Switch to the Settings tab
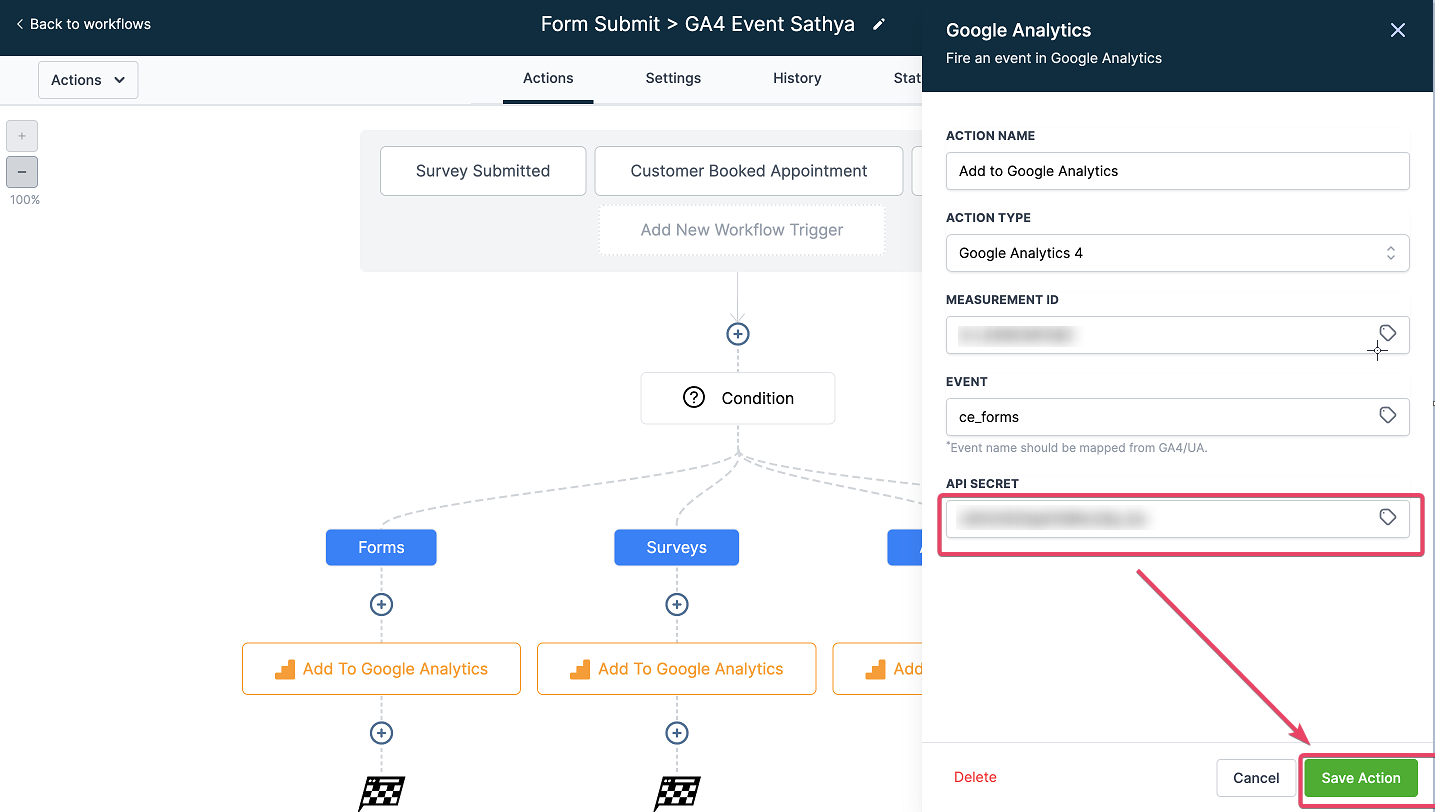 point(673,78)
